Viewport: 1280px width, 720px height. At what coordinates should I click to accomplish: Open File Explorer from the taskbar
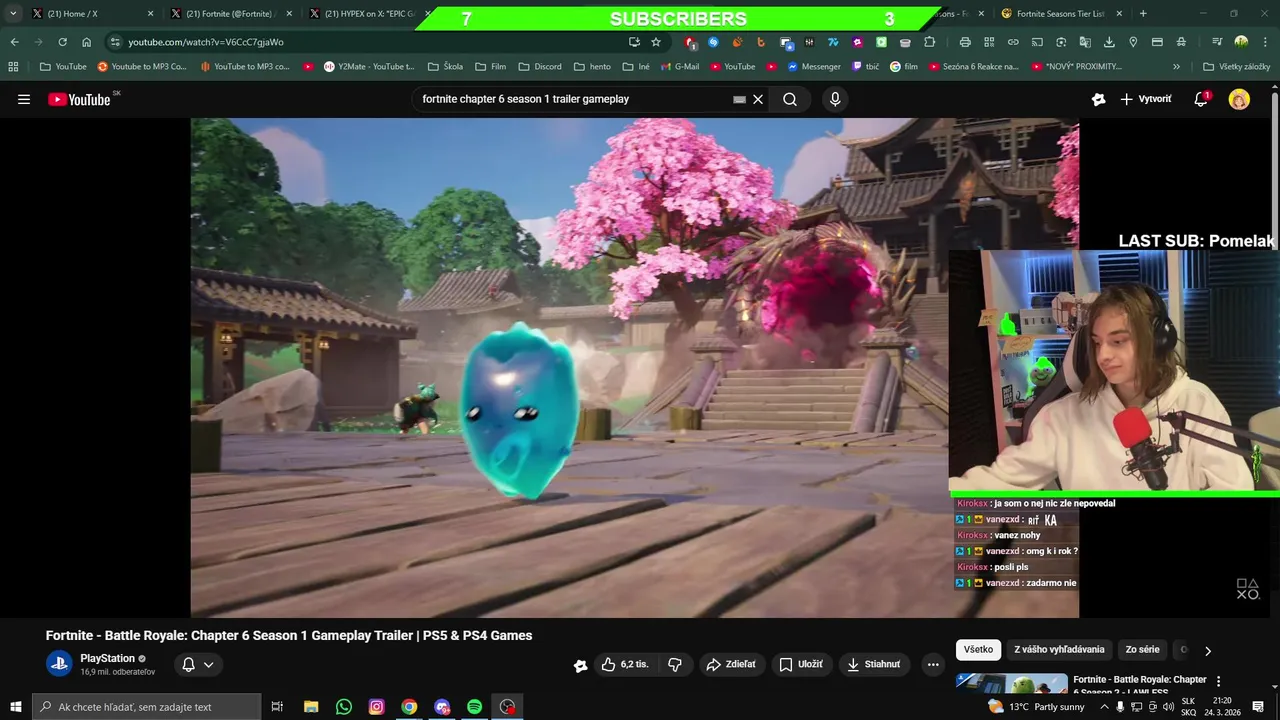click(x=311, y=707)
